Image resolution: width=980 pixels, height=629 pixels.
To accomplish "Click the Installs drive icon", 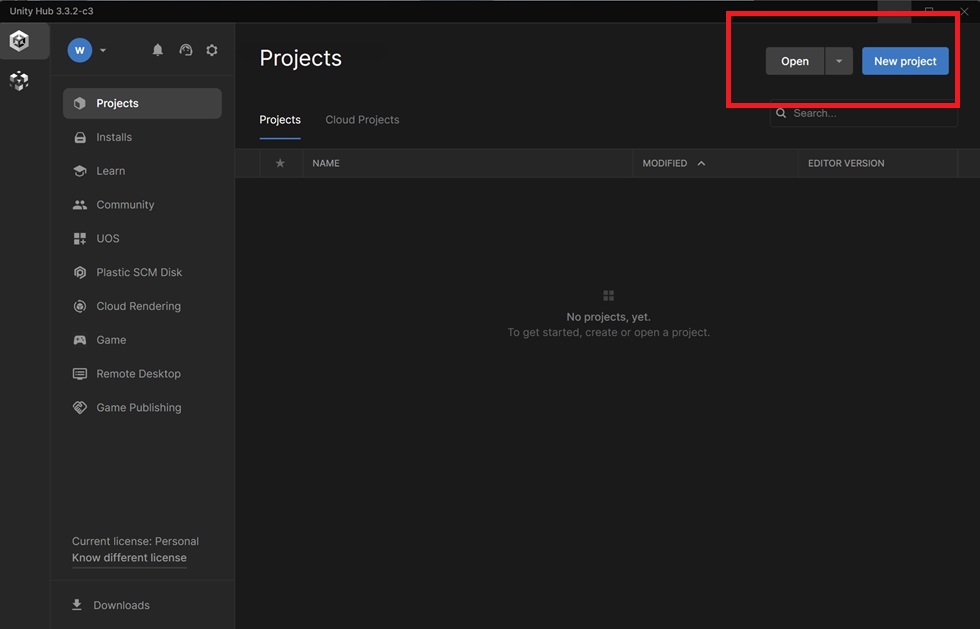I will tap(80, 138).
